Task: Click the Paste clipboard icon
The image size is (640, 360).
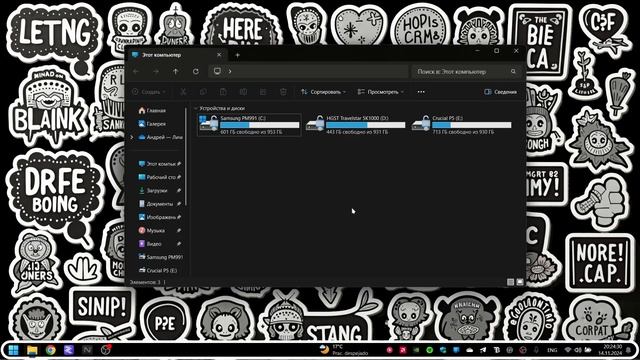Action: coord(223,92)
